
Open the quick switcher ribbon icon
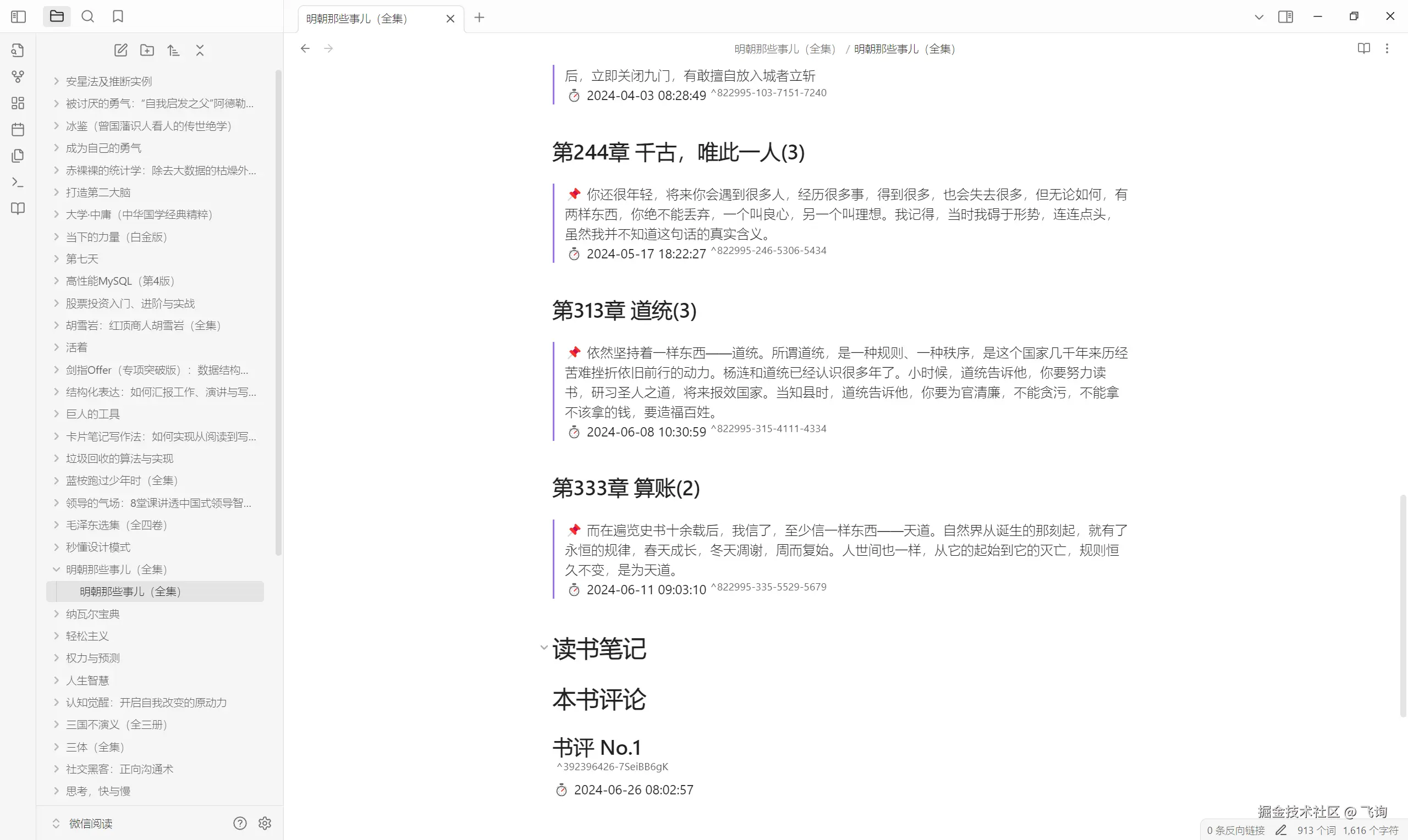click(x=18, y=51)
